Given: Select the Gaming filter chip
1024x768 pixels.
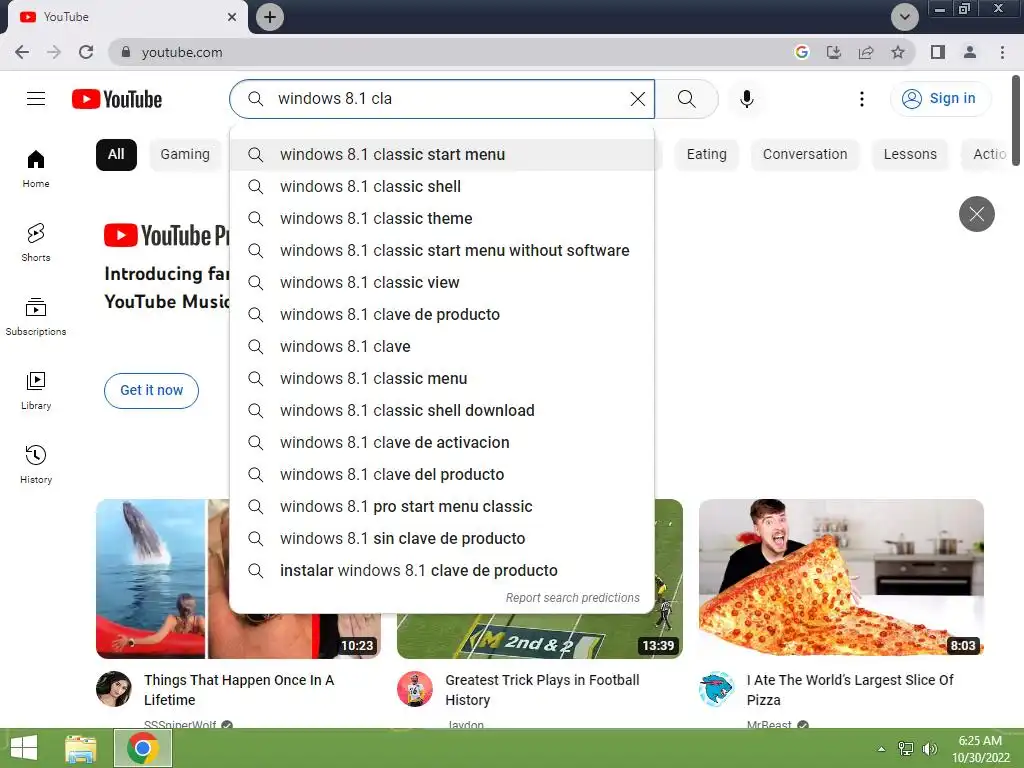Looking at the screenshot, I should point(185,155).
